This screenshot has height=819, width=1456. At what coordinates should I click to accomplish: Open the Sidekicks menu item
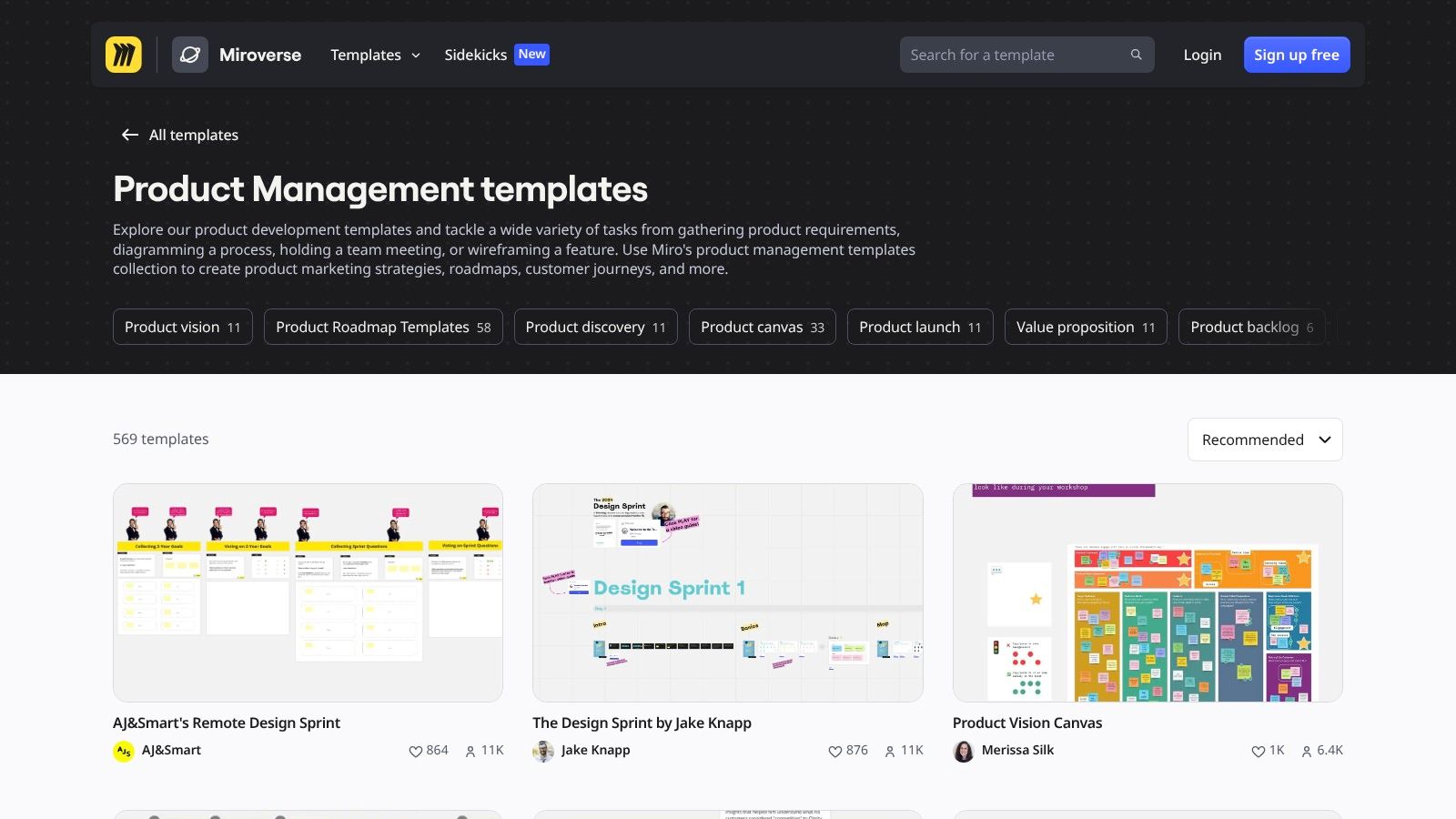click(x=475, y=55)
